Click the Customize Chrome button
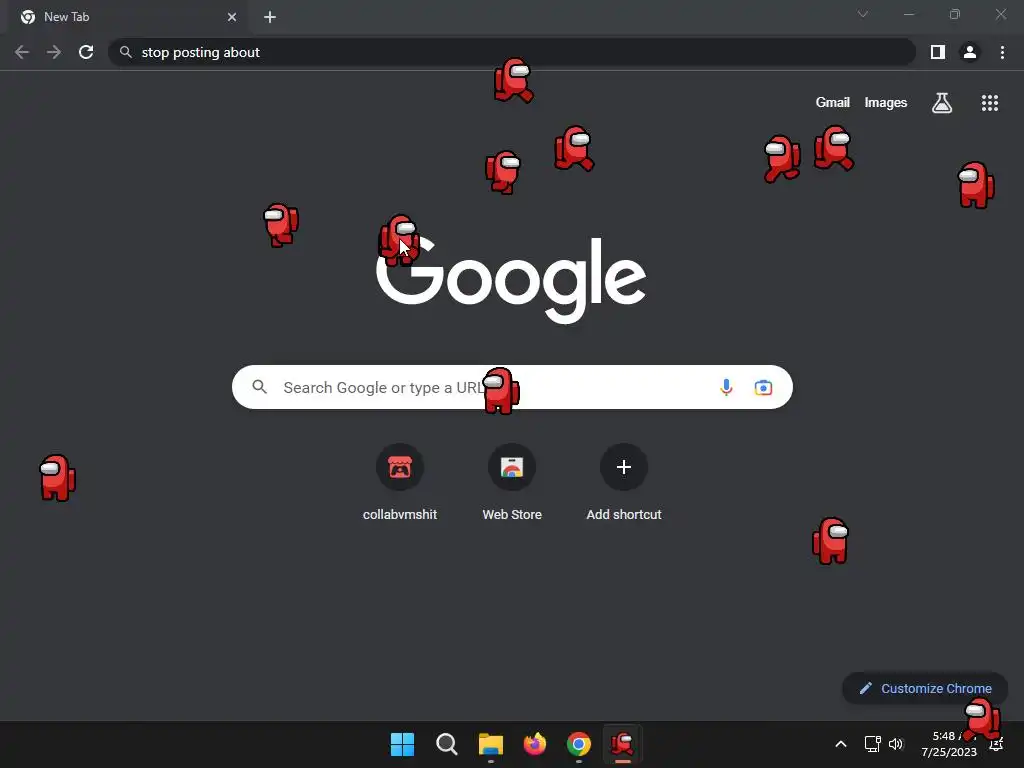 pyautogui.click(x=925, y=688)
